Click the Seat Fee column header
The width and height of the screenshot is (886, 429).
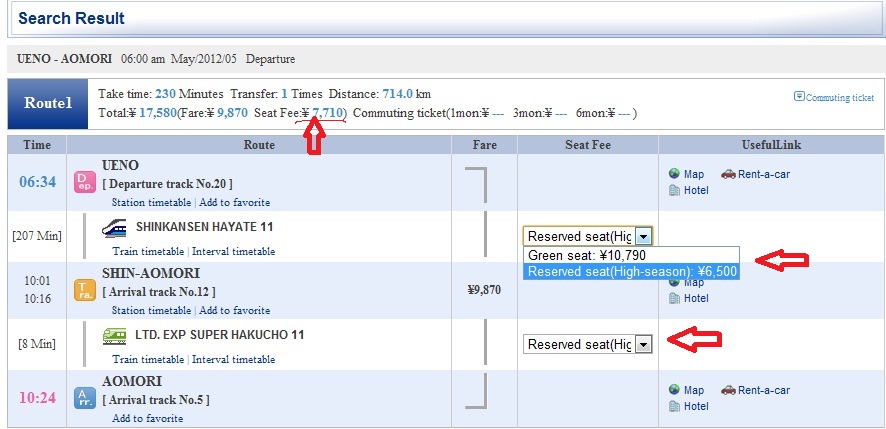(588, 145)
